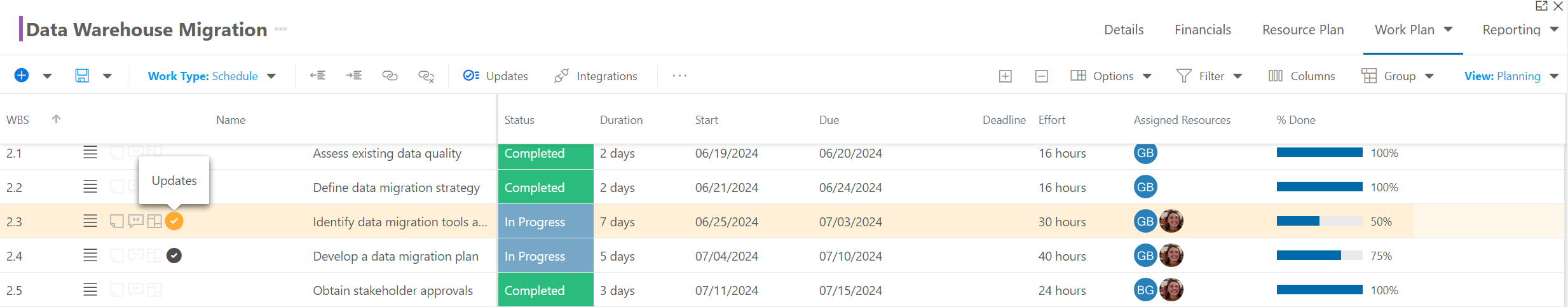Click the link dependency chain icon
Viewport: 1568px width, 307px height.
click(390, 76)
